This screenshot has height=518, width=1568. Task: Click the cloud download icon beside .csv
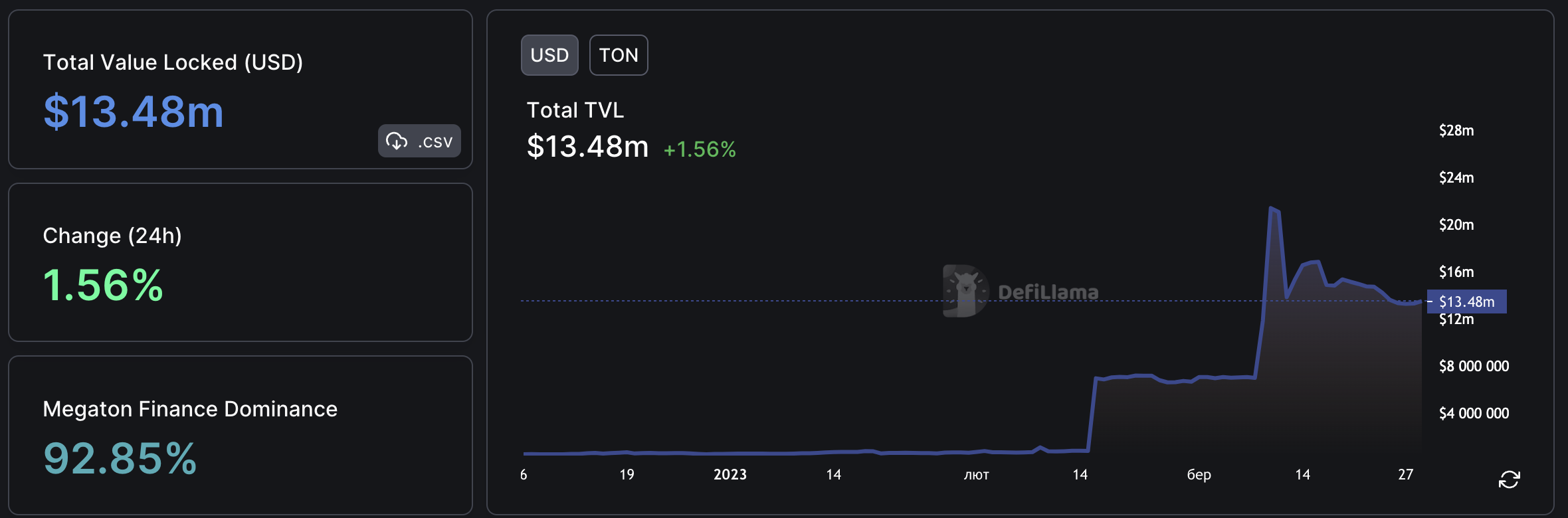pos(397,141)
